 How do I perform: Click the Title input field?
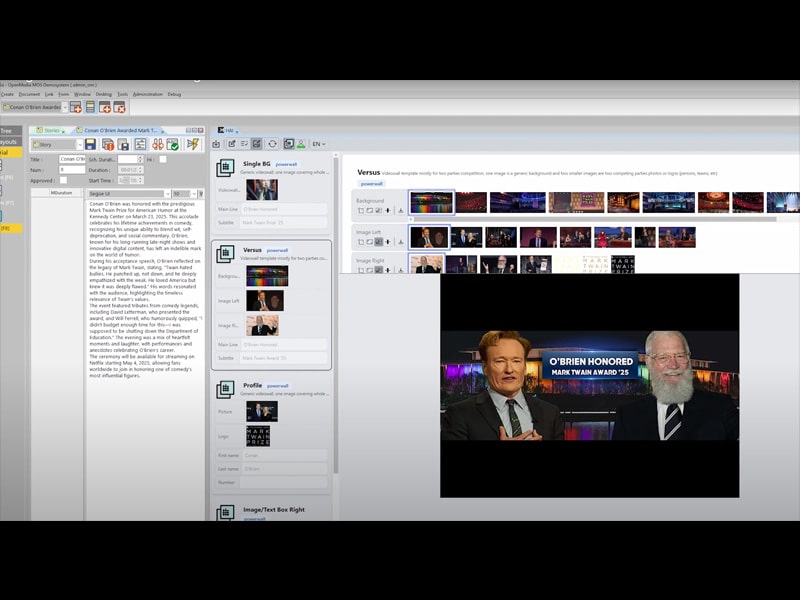click(x=72, y=159)
